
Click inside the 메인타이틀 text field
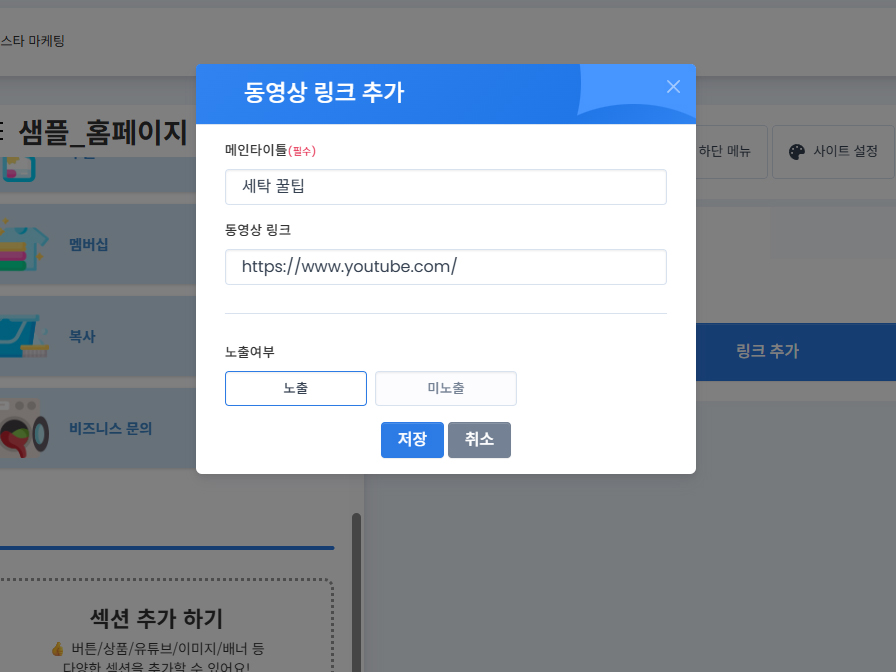point(445,186)
